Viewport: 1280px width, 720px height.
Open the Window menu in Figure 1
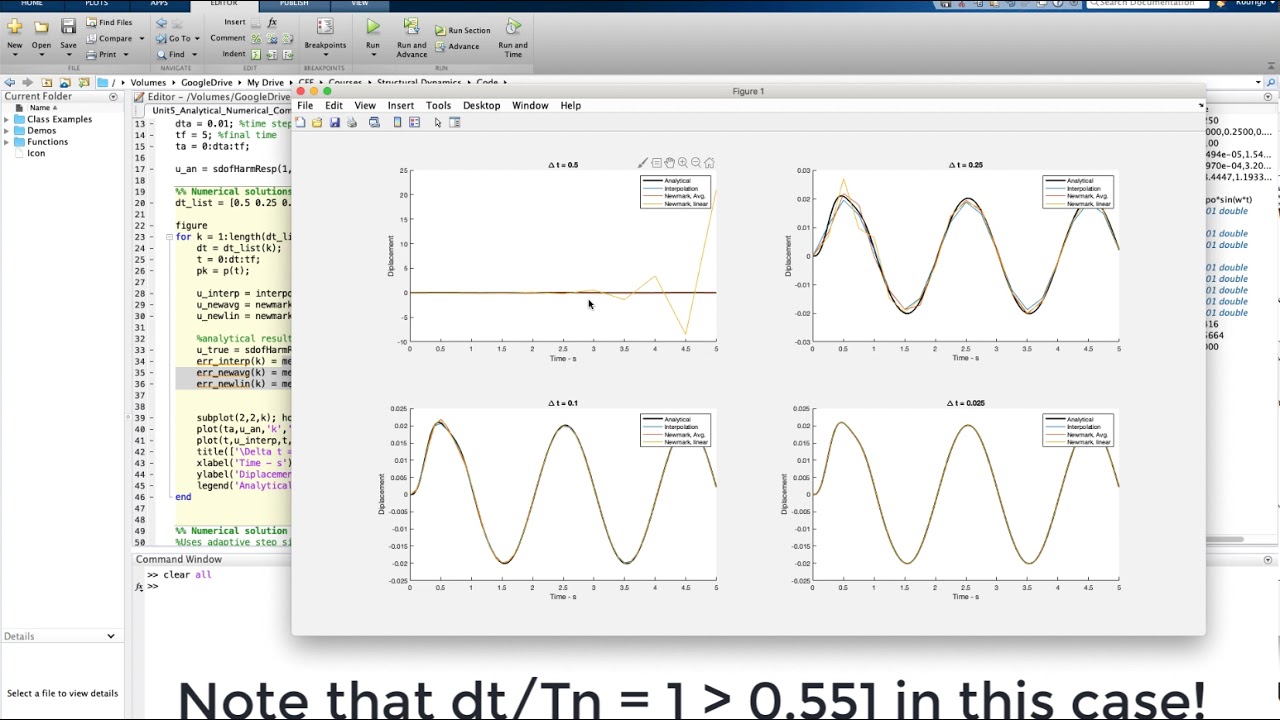(530, 105)
